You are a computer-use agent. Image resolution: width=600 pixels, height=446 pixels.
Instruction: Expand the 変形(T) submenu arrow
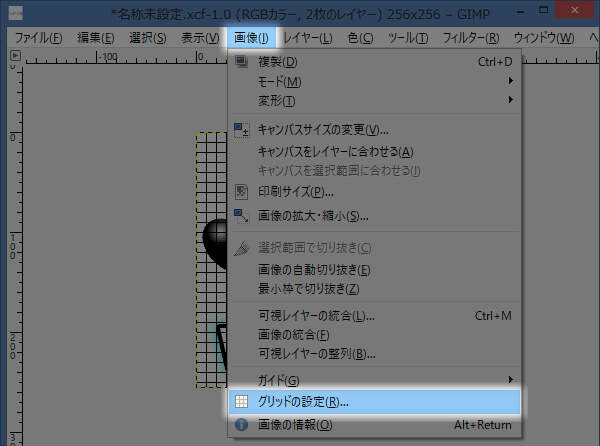[x=510, y=100]
